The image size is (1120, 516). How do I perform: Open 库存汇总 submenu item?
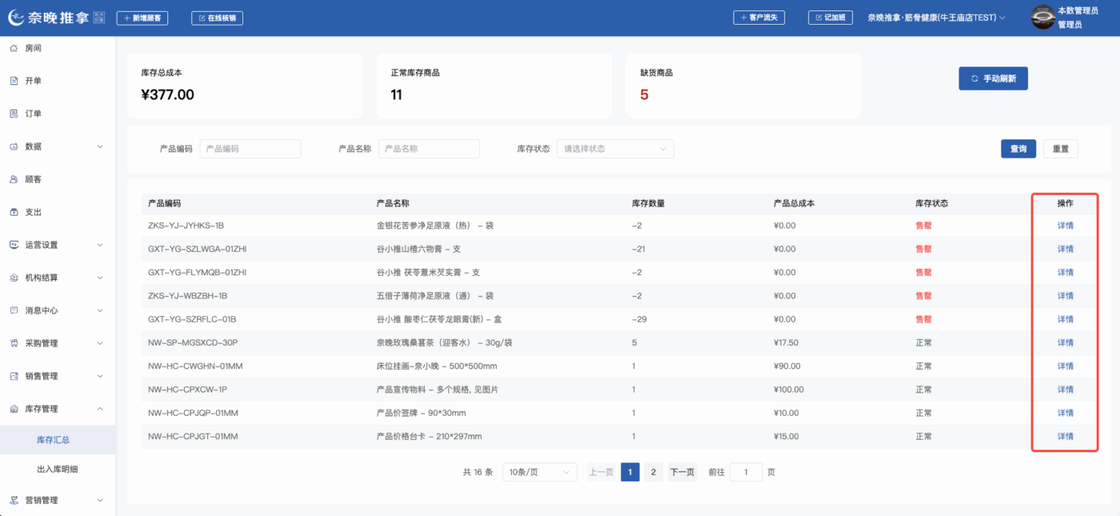[58, 440]
